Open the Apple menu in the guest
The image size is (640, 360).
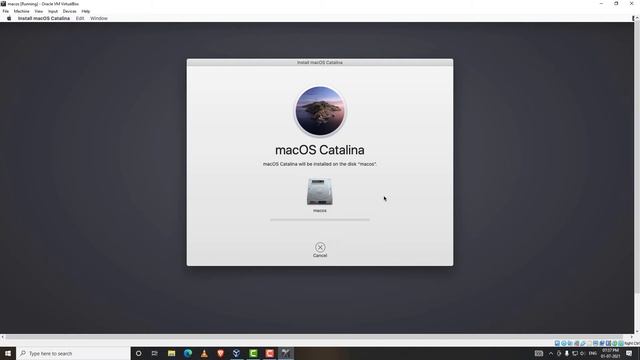(9, 18)
